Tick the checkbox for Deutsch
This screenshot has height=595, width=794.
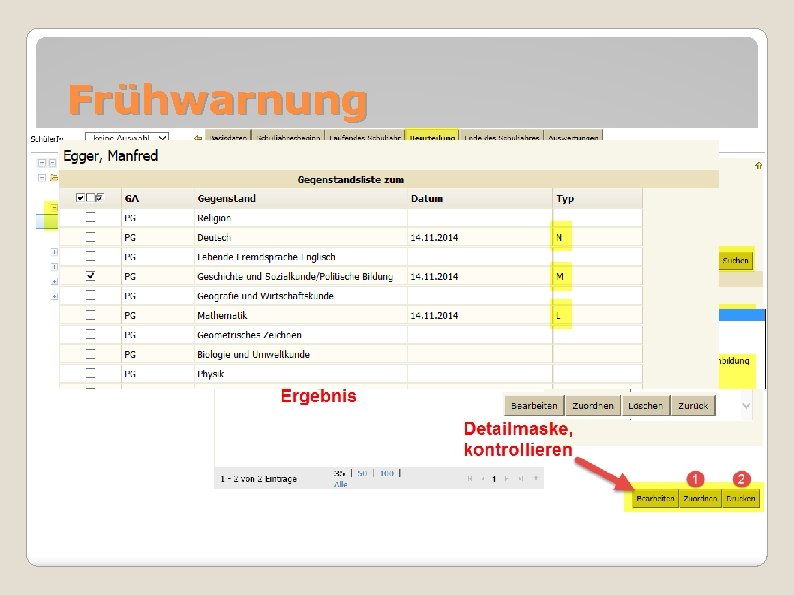[x=90, y=237]
